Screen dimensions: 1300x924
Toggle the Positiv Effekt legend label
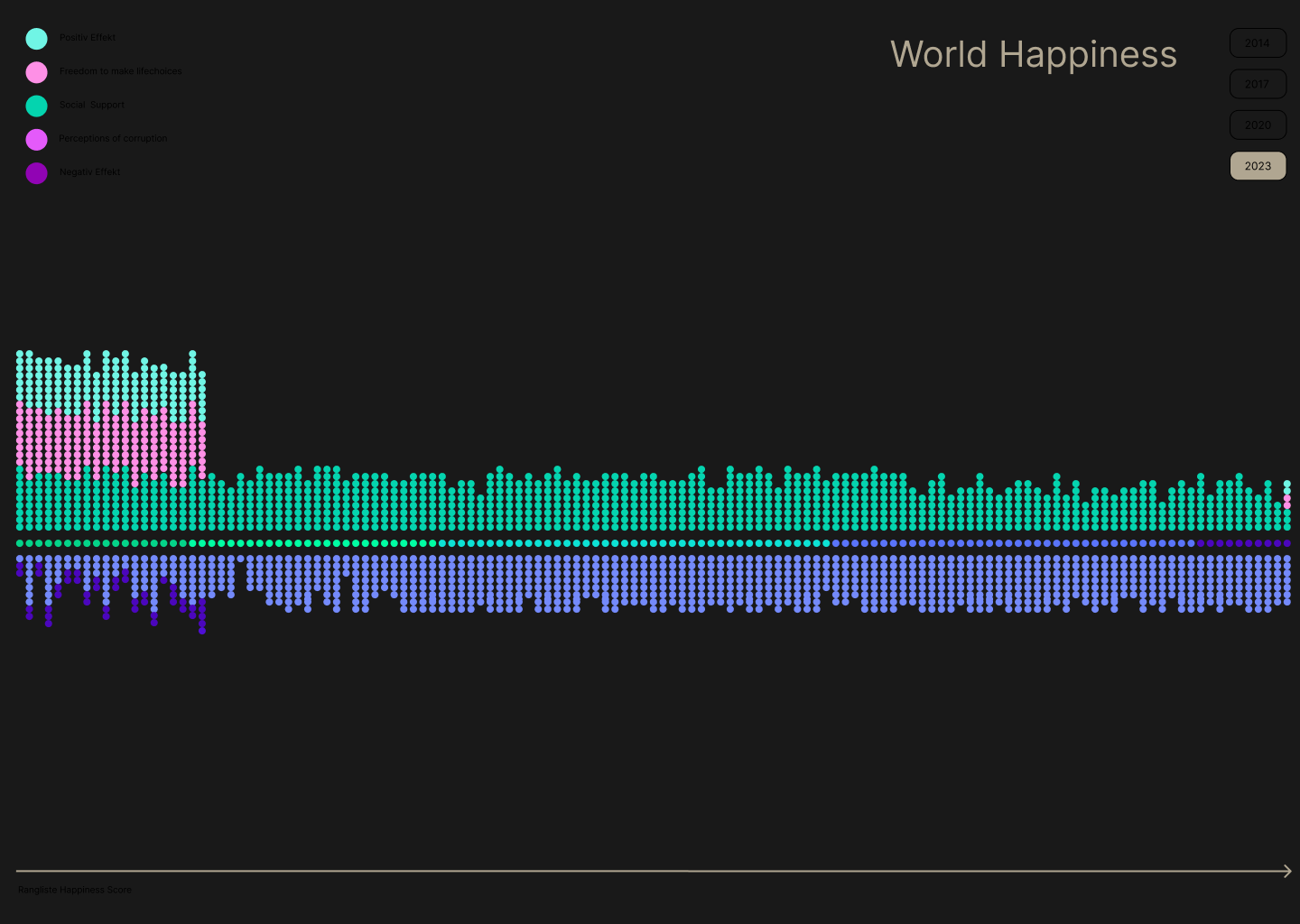[88, 38]
